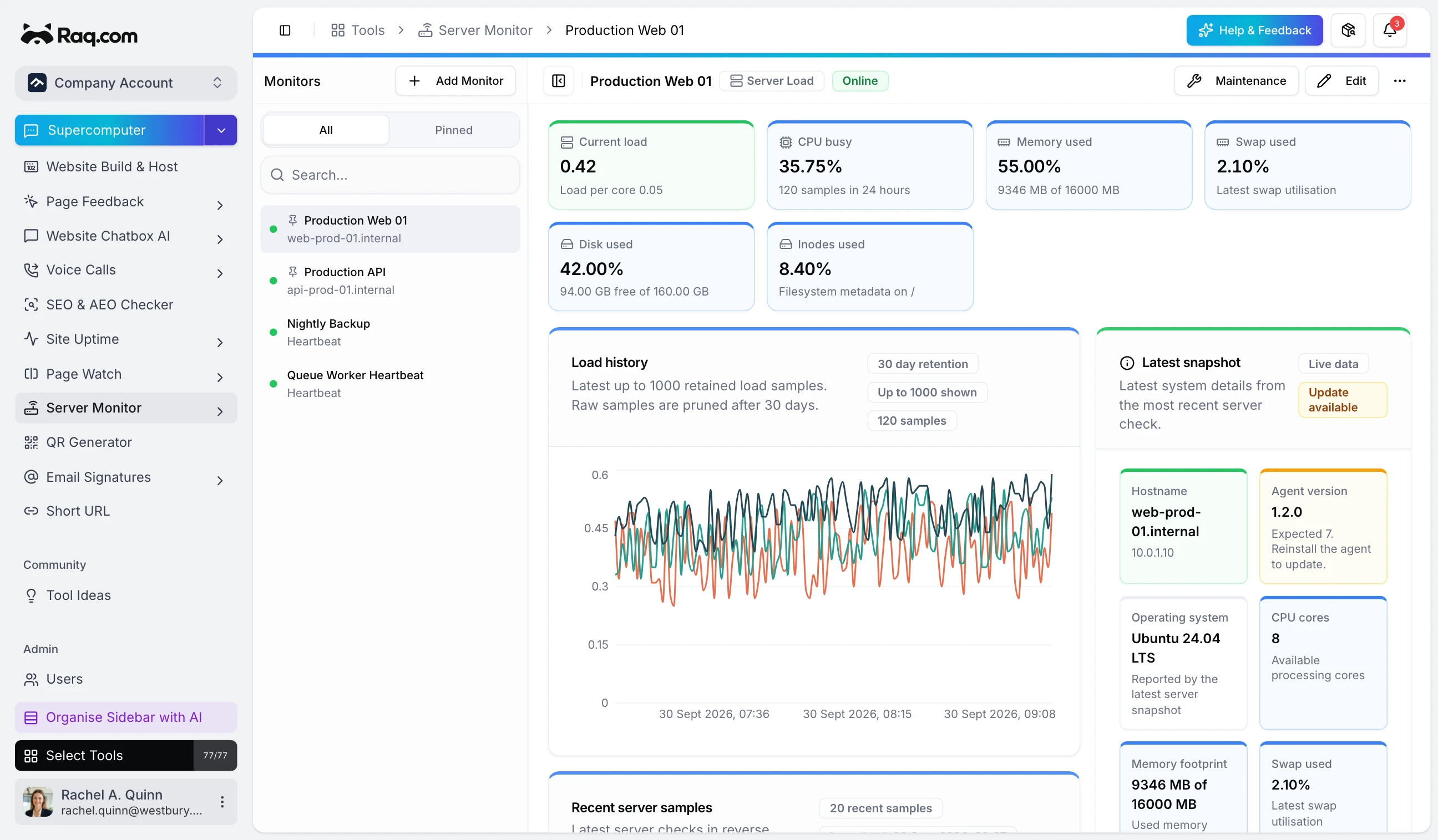1438x840 pixels.
Task: Click the Latest snapshot info icon
Action: click(1126, 363)
